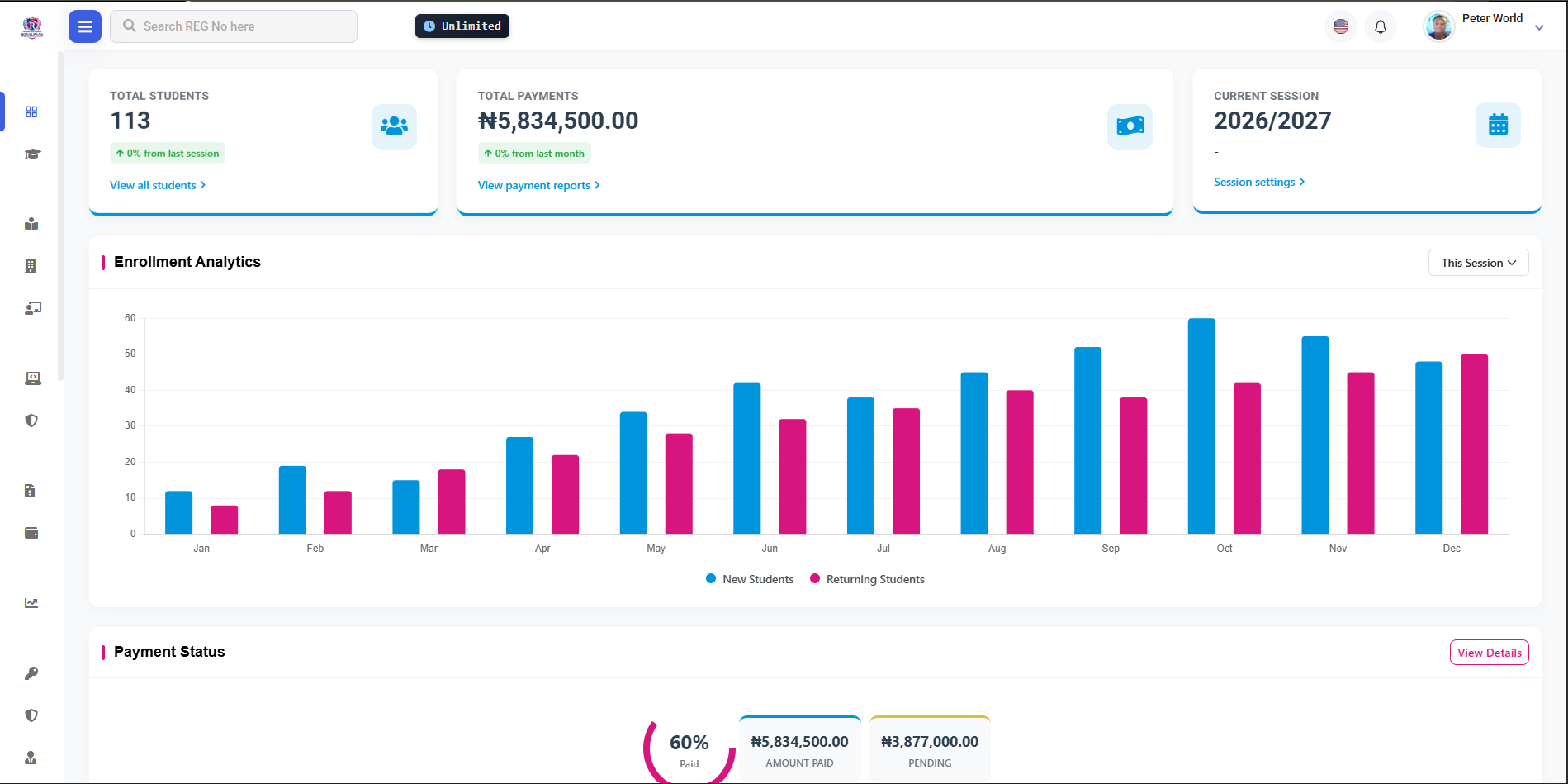The image size is (1568, 784).
Task: Follow the View all students link
Action: click(x=158, y=185)
